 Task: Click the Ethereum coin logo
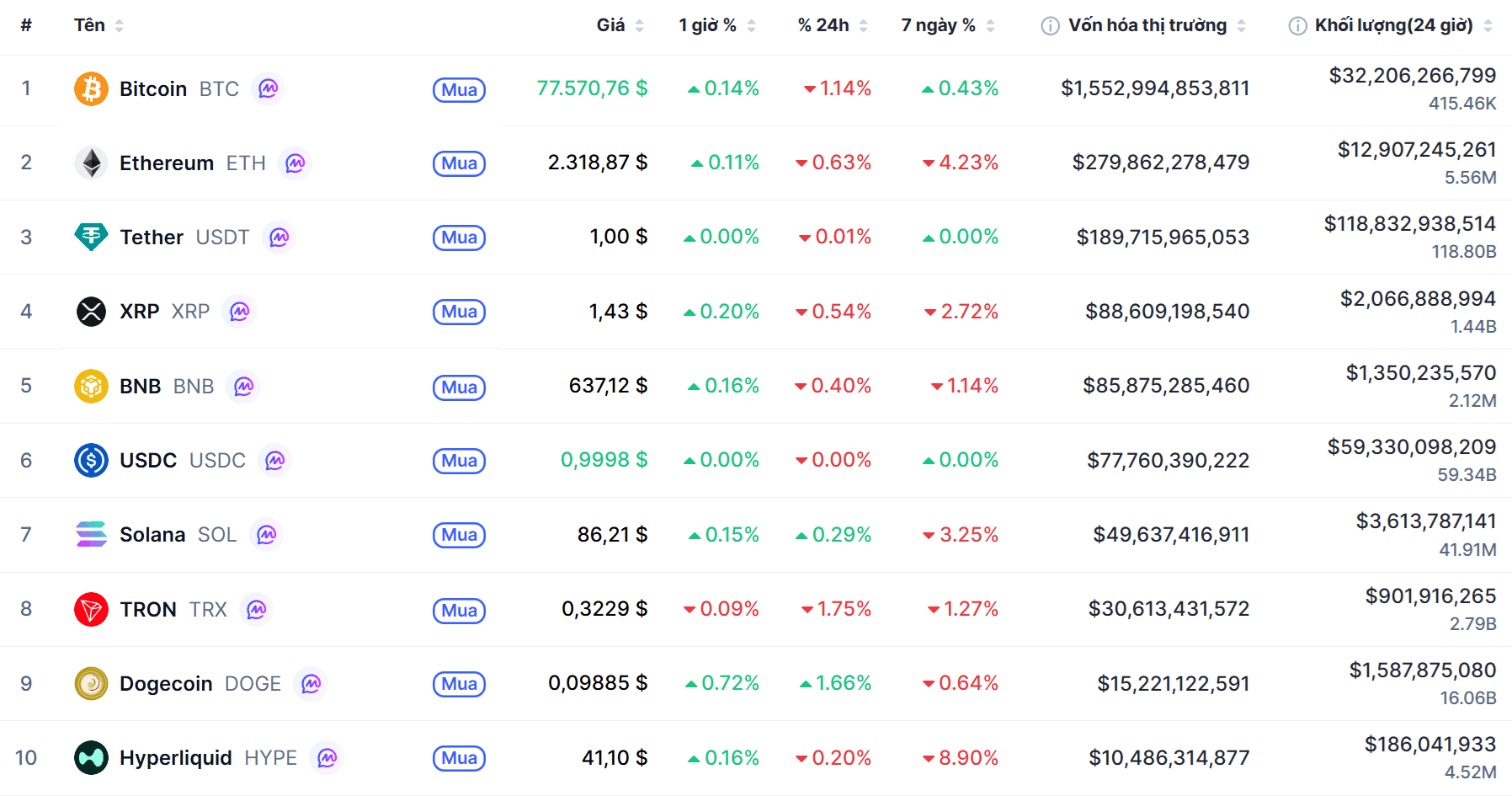pos(91,163)
